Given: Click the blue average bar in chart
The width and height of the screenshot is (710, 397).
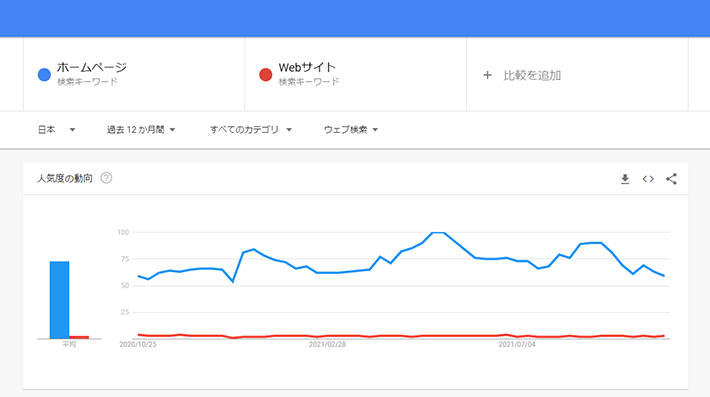Looking at the screenshot, I should tap(59, 300).
